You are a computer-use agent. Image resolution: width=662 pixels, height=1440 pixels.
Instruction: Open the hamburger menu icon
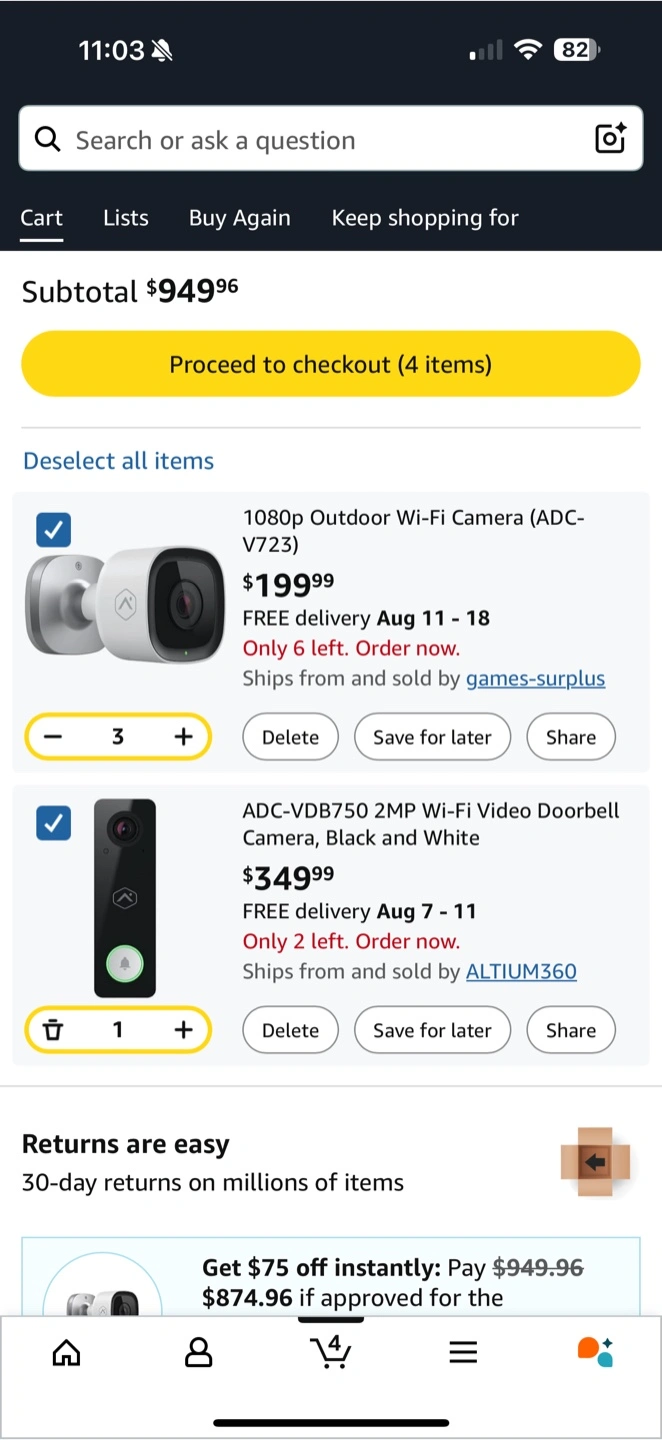coord(463,1353)
